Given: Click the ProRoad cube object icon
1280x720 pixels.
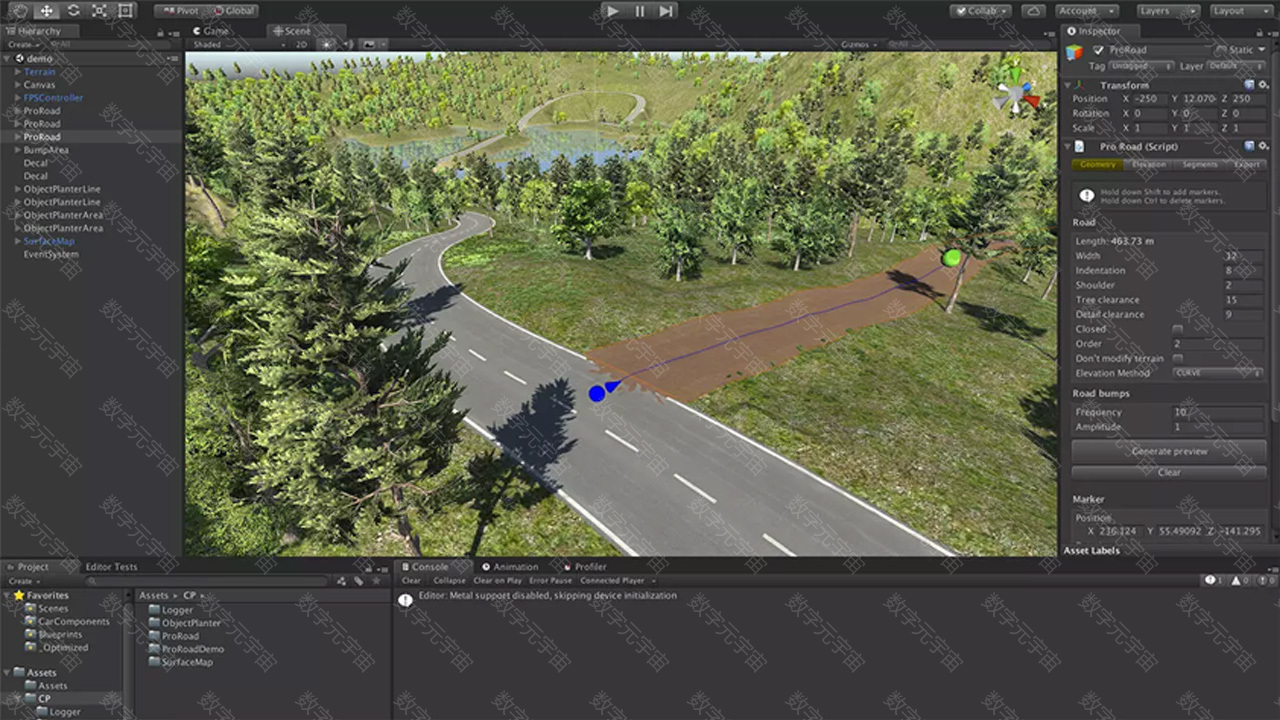Looking at the screenshot, I should tap(1074, 52).
